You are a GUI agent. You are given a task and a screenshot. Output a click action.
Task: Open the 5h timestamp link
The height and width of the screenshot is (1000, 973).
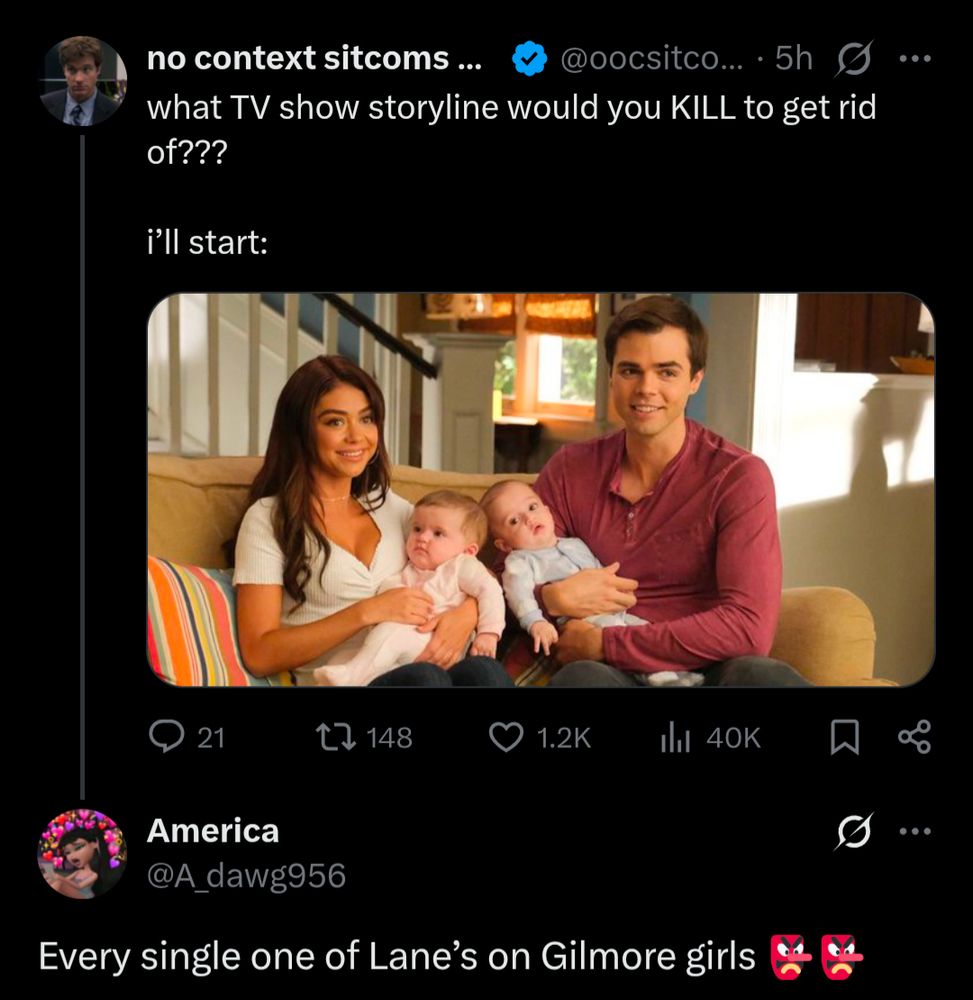(794, 60)
